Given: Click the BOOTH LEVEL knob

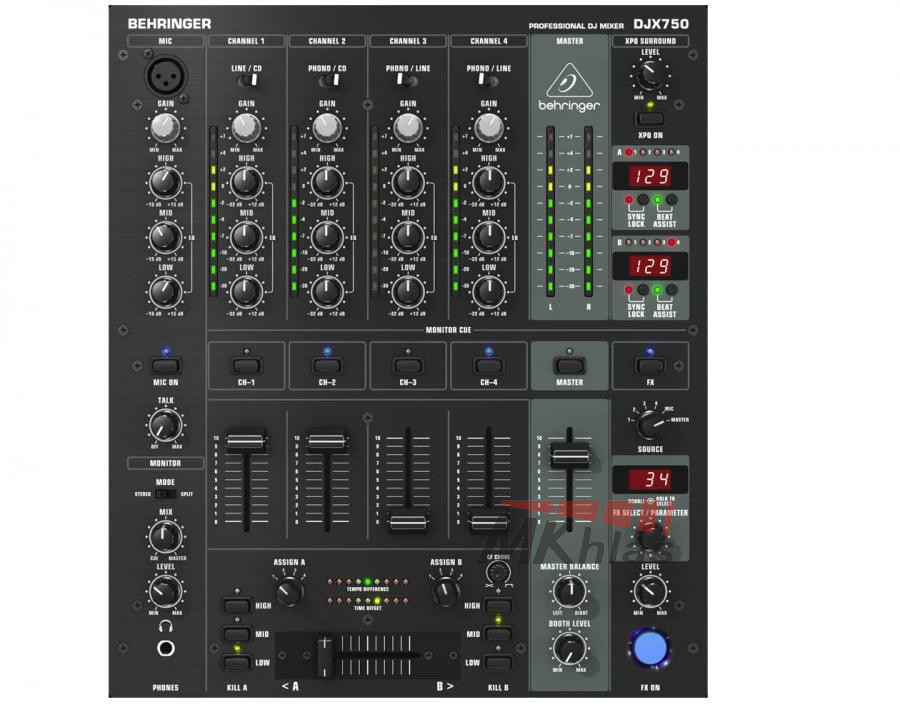Looking at the screenshot, I should pyautogui.click(x=569, y=648).
